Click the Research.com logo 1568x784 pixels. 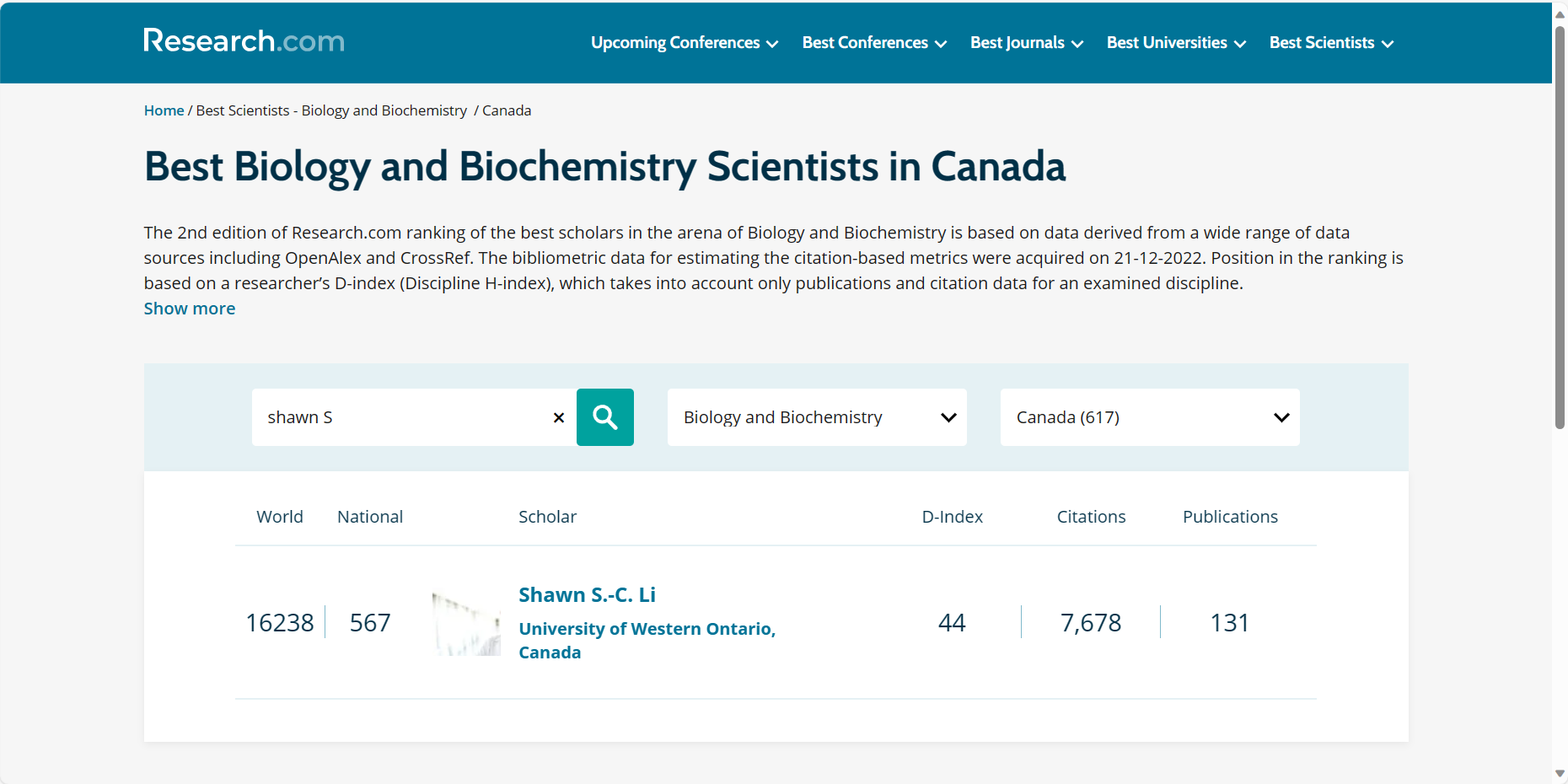tap(244, 40)
